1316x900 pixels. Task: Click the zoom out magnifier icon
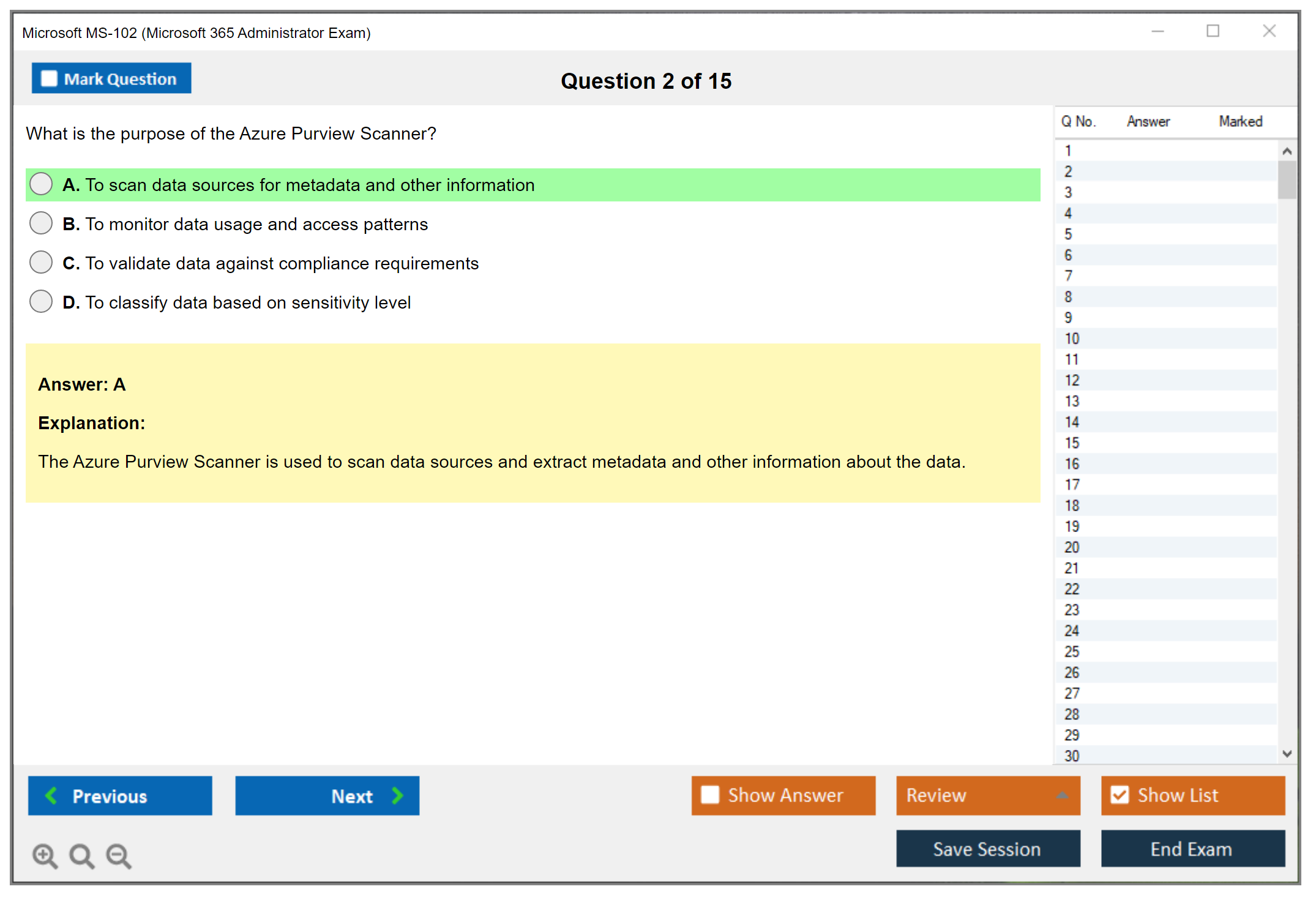click(x=118, y=855)
